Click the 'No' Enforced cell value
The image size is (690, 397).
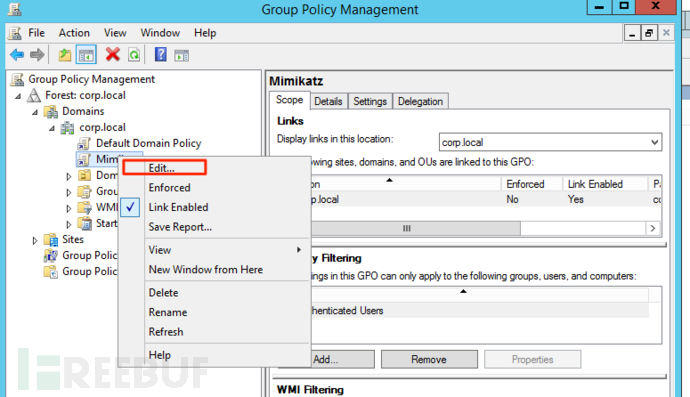tap(512, 199)
